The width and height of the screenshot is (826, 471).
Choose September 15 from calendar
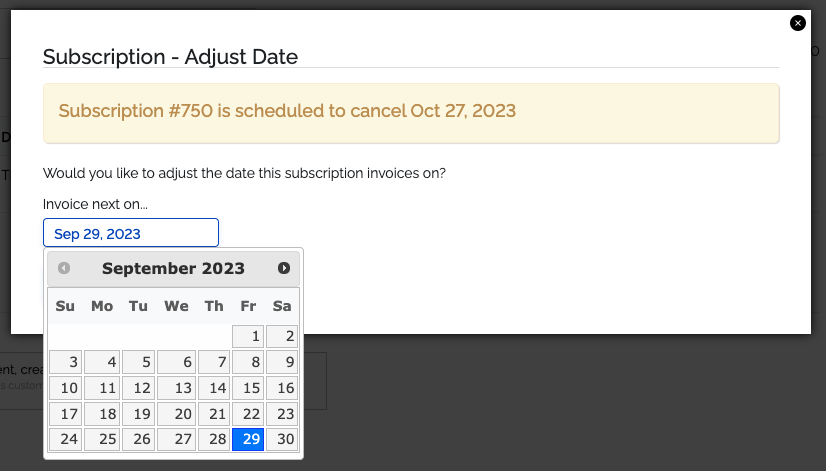(x=248, y=388)
